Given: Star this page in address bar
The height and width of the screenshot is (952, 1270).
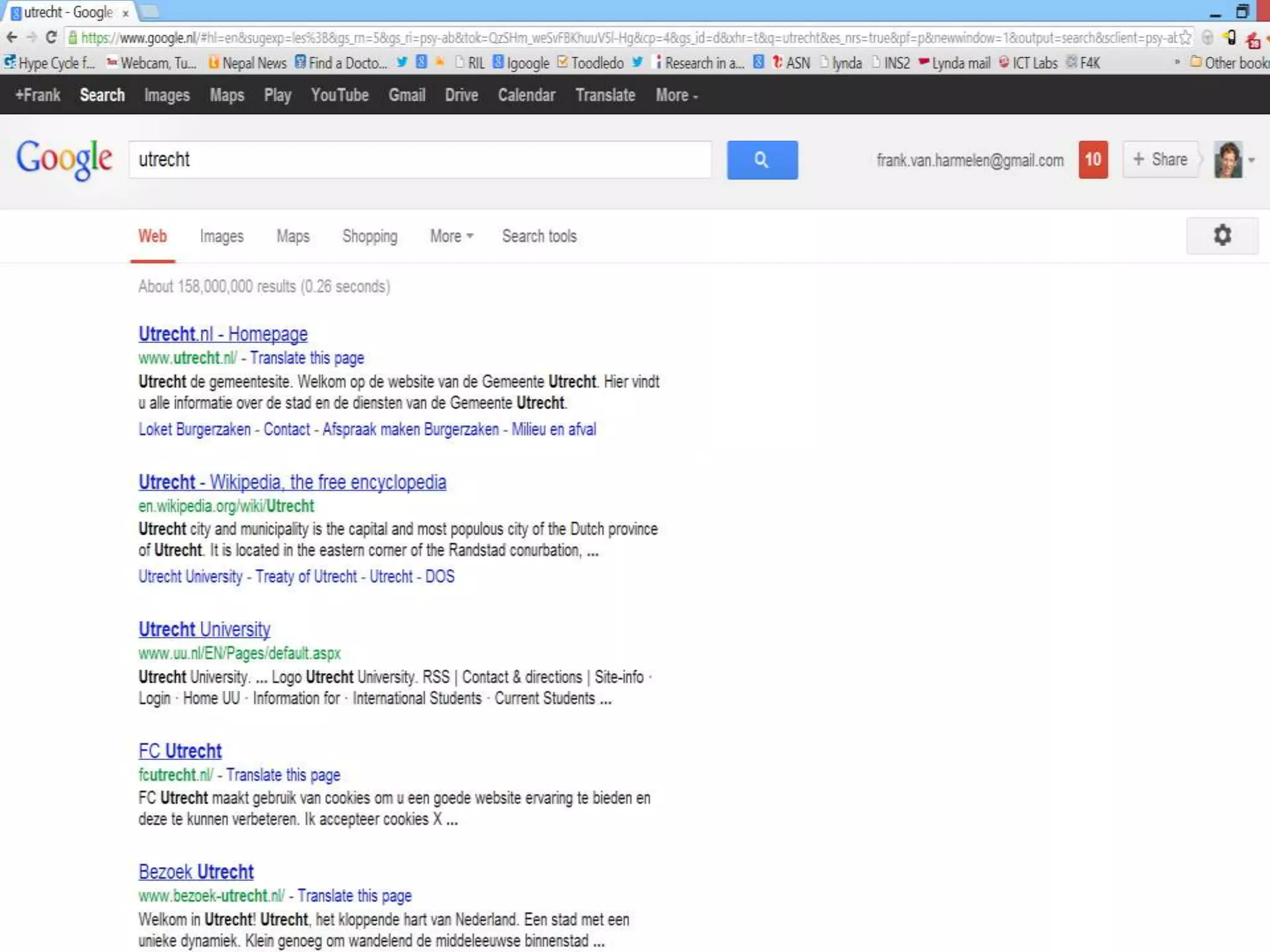Looking at the screenshot, I should [x=1185, y=37].
